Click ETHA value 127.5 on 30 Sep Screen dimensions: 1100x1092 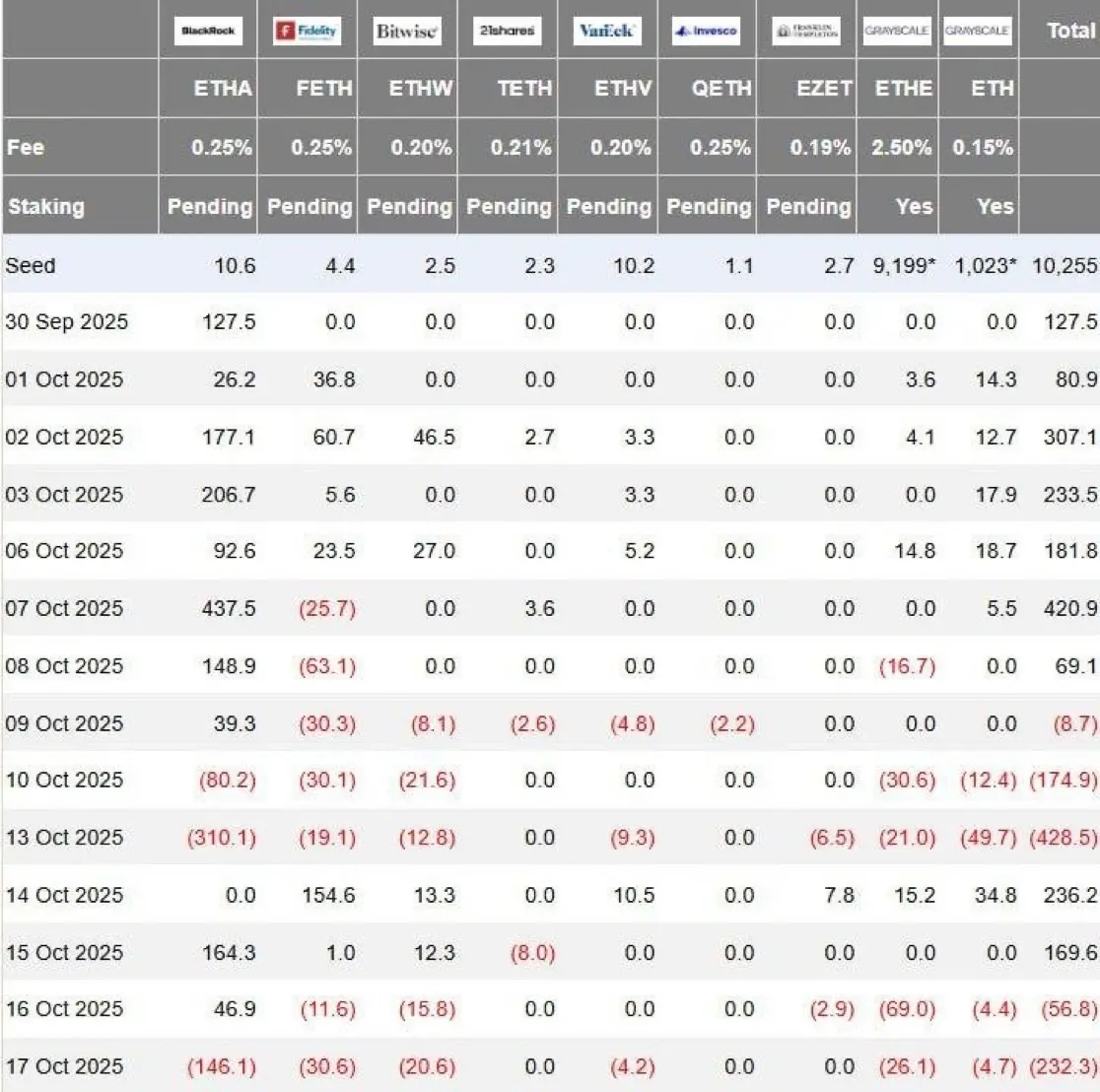tap(229, 322)
